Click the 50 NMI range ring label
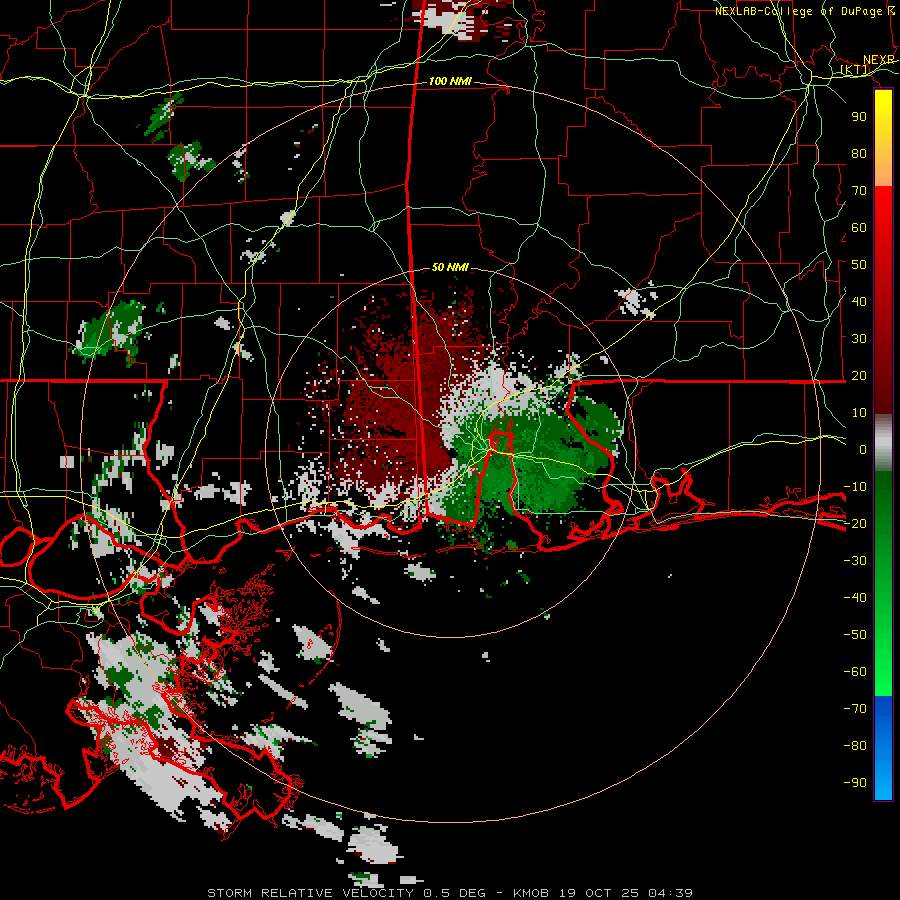900x900 pixels. (x=450, y=267)
